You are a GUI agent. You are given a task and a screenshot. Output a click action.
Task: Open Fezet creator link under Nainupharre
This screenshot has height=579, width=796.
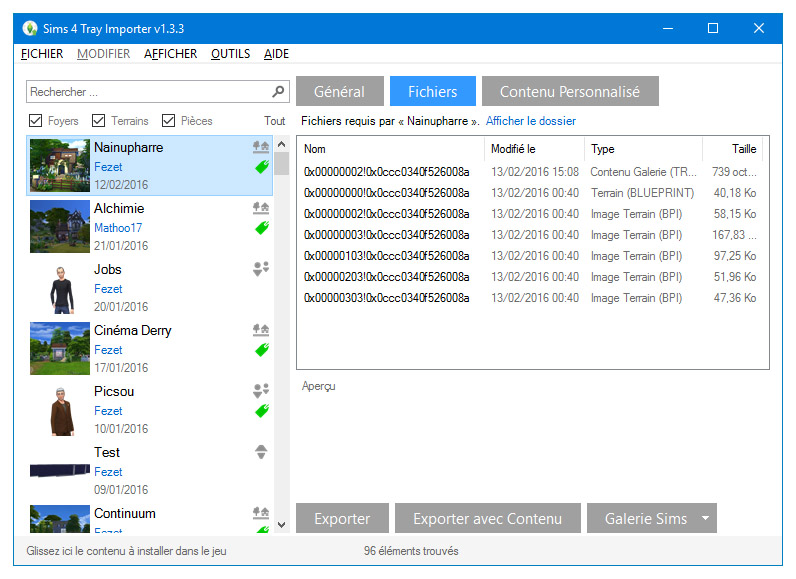pyautogui.click(x=108, y=167)
